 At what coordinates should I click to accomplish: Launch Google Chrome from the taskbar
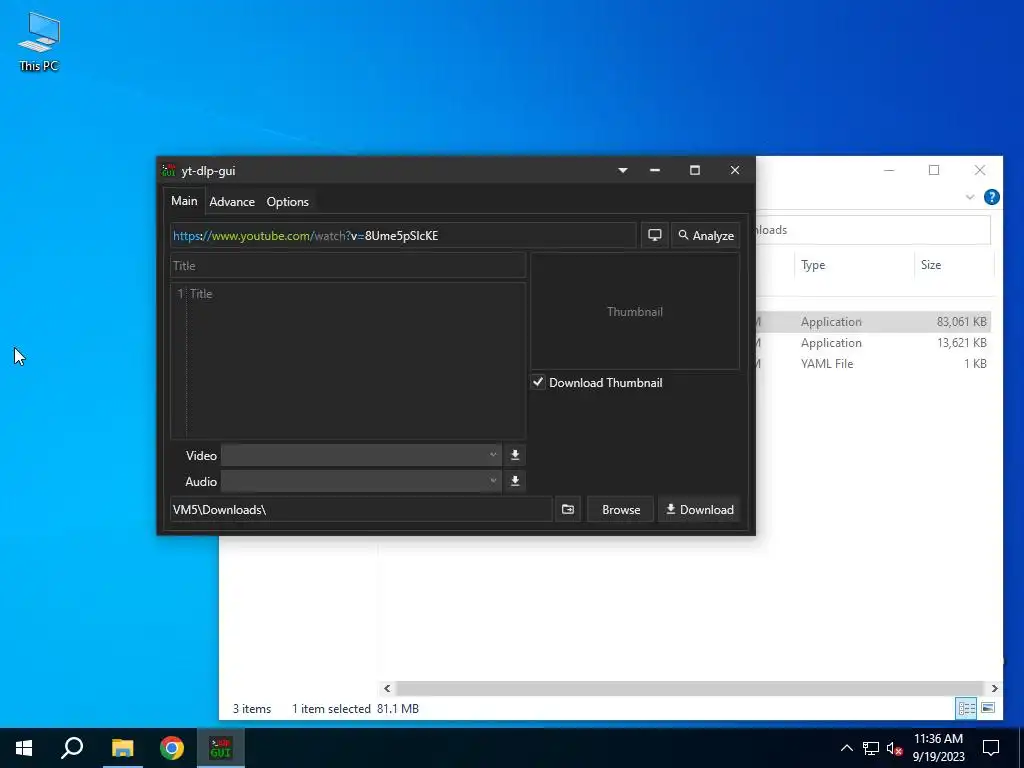click(x=172, y=748)
